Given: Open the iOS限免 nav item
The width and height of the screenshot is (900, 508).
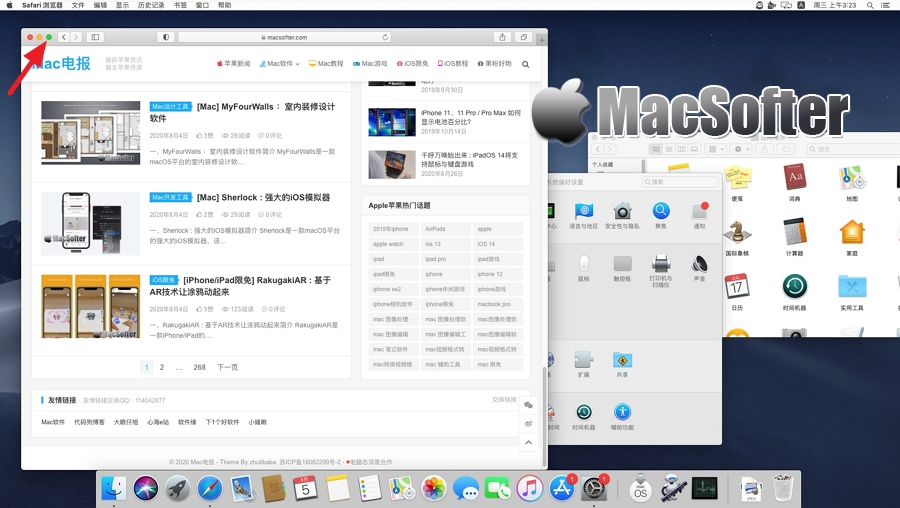Looking at the screenshot, I should 412,64.
